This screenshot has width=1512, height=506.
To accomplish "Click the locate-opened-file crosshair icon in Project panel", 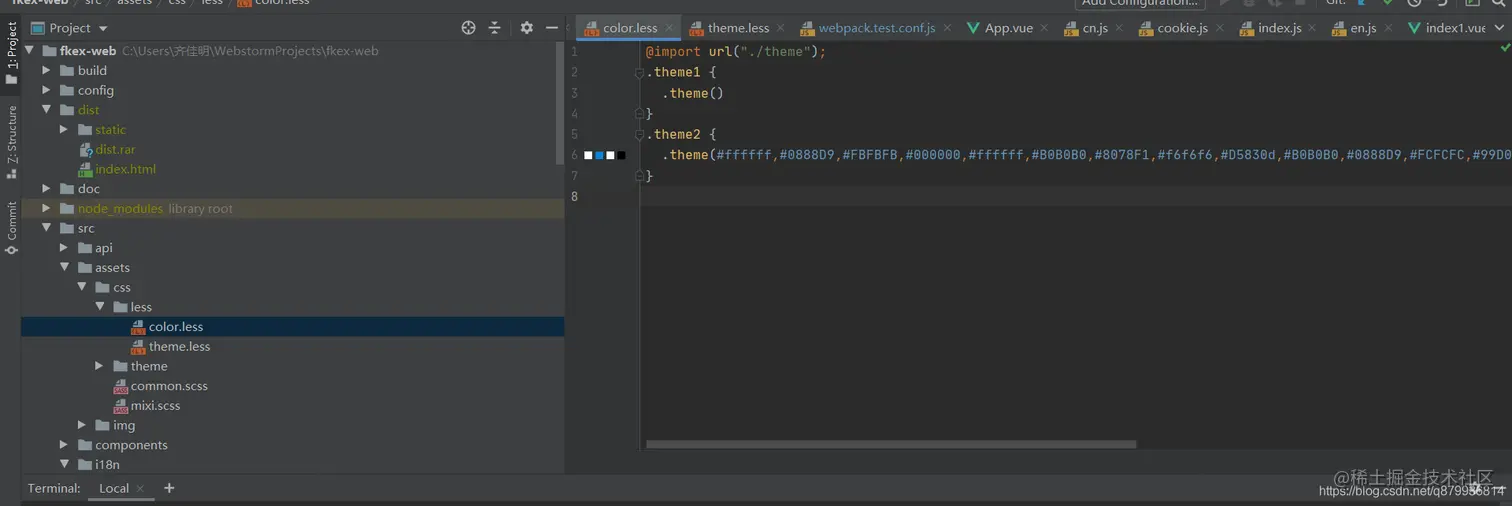I will click(x=468, y=28).
